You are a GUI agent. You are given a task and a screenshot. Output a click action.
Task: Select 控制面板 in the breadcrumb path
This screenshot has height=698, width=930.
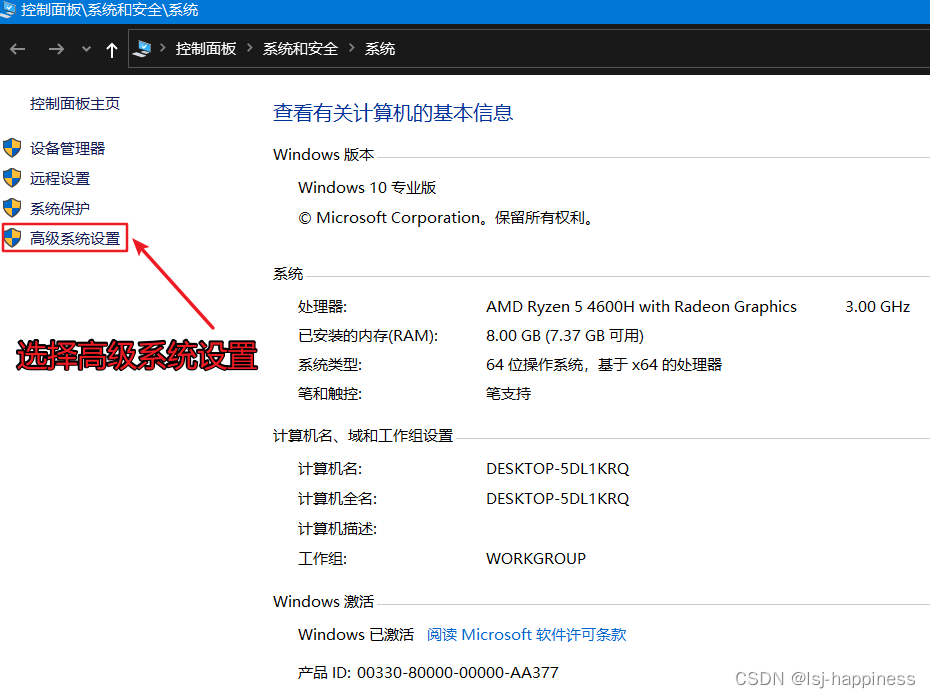click(206, 49)
